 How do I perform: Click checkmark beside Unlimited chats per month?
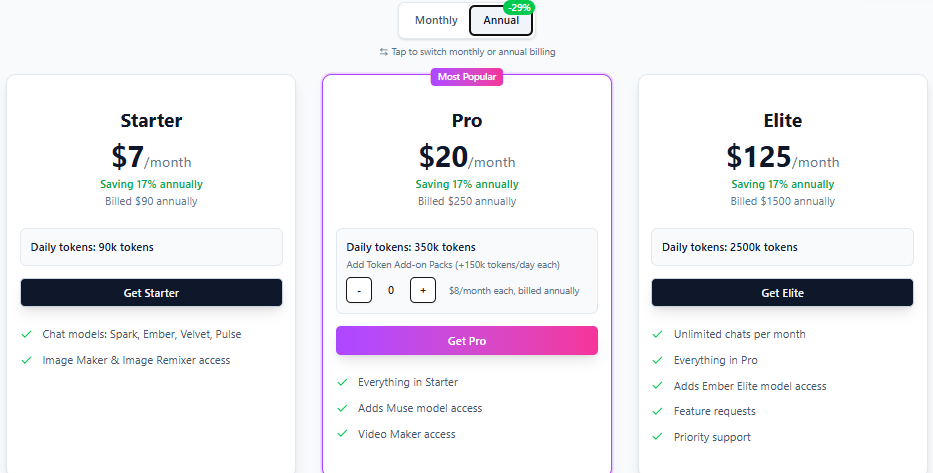(658, 334)
